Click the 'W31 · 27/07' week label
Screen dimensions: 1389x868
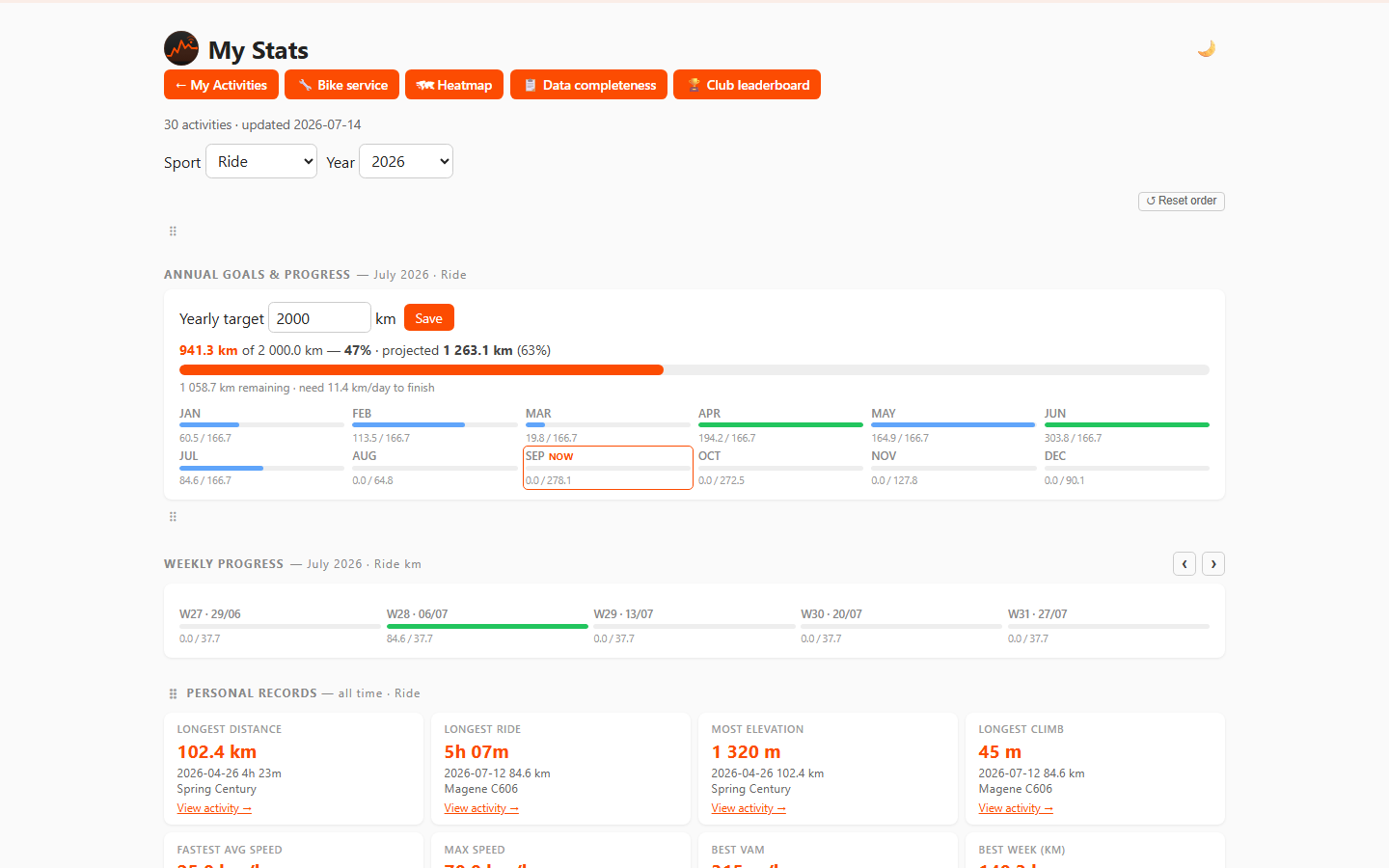click(x=1038, y=614)
